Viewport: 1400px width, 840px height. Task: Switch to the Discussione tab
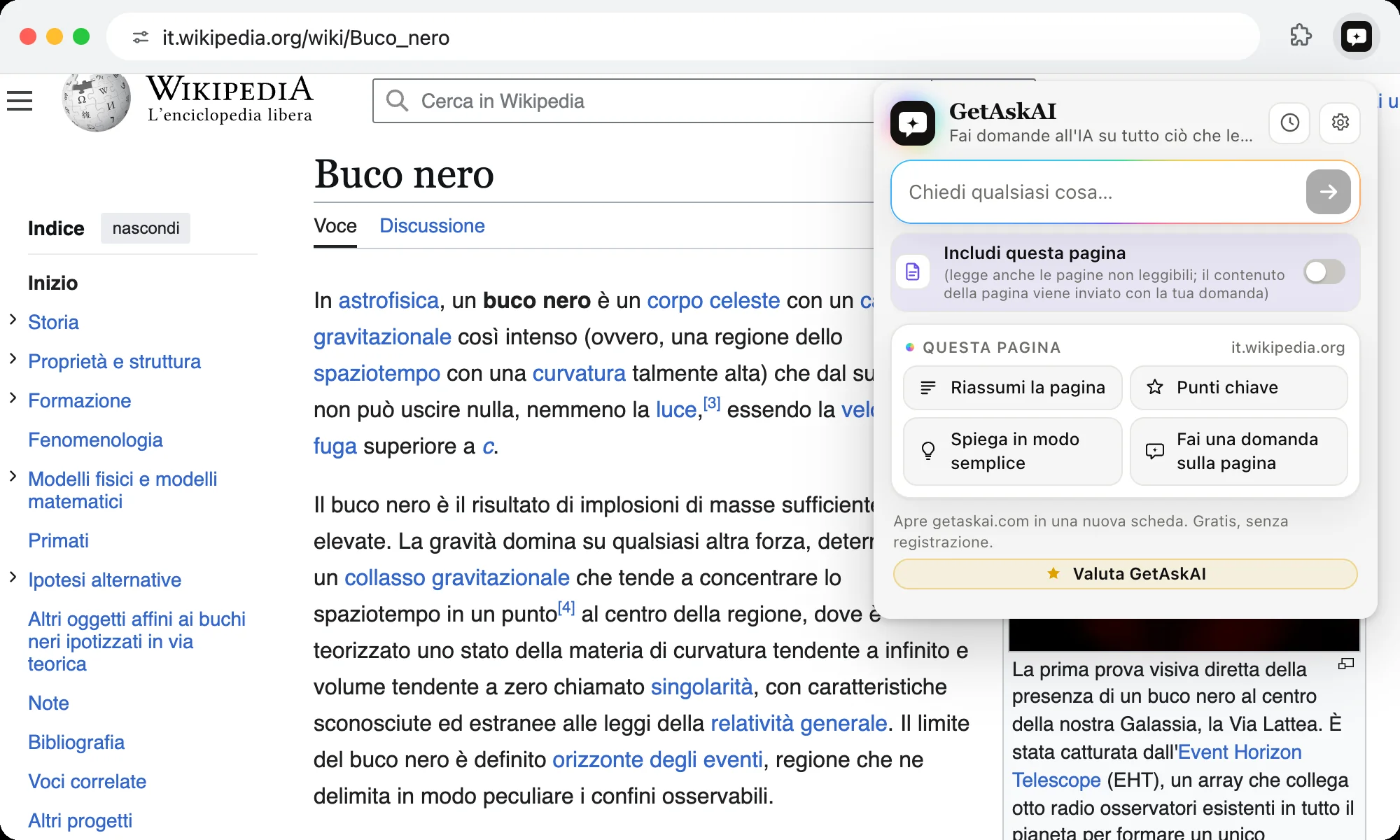(432, 226)
